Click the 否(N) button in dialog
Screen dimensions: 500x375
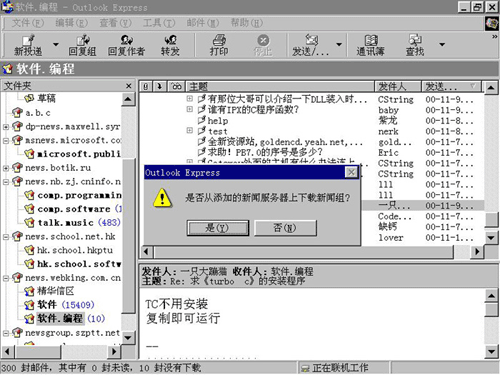click(x=285, y=228)
